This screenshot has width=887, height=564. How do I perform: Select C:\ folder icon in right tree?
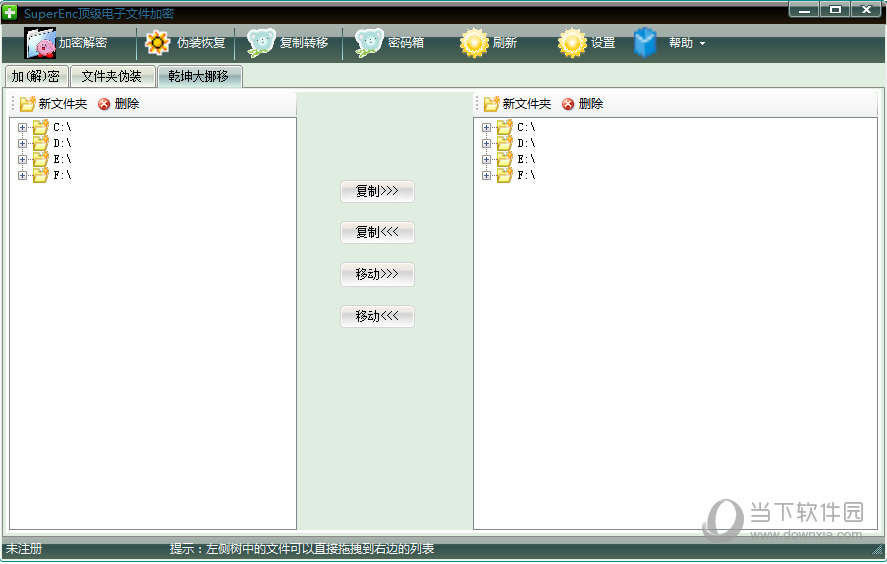pyautogui.click(x=504, y=127)
